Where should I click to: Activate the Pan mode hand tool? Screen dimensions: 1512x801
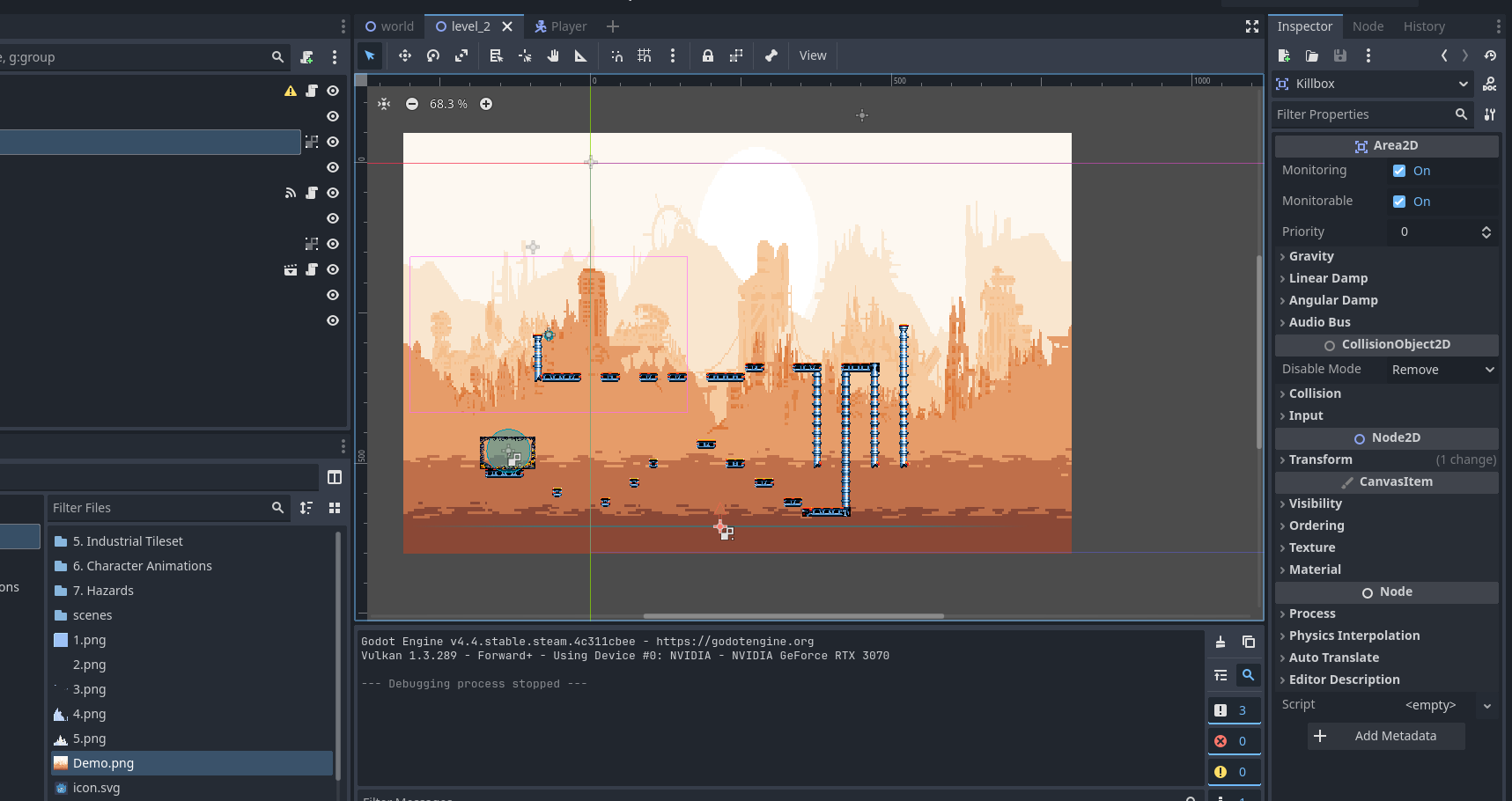pos(553,55)
